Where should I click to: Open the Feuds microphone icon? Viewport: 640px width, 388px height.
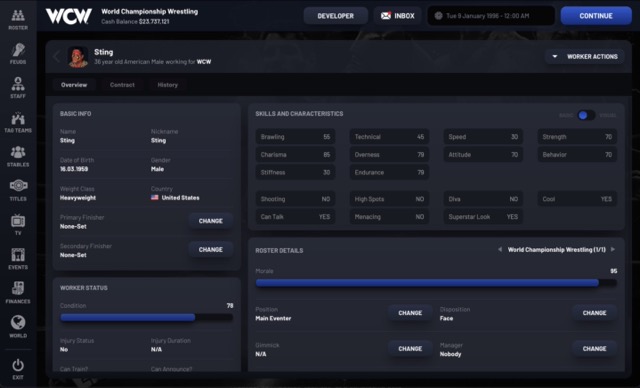[x=18, y=50]
